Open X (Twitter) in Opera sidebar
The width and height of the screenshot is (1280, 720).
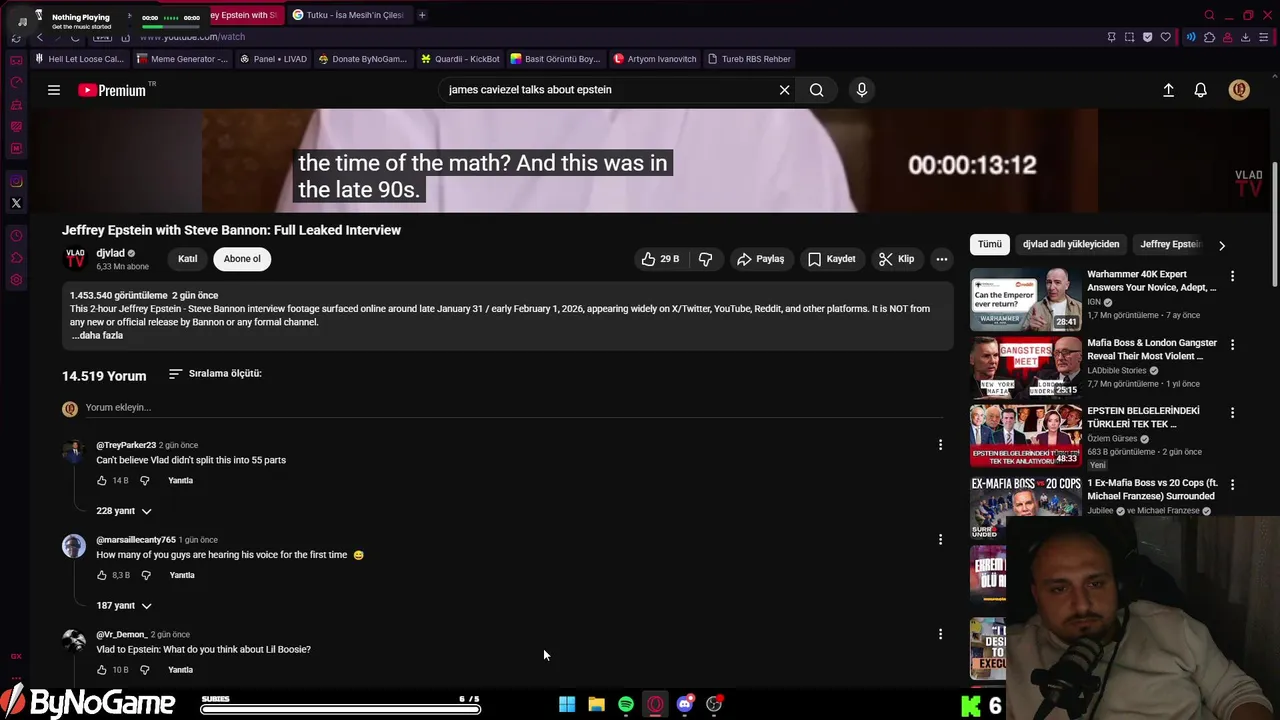[16, 203]
